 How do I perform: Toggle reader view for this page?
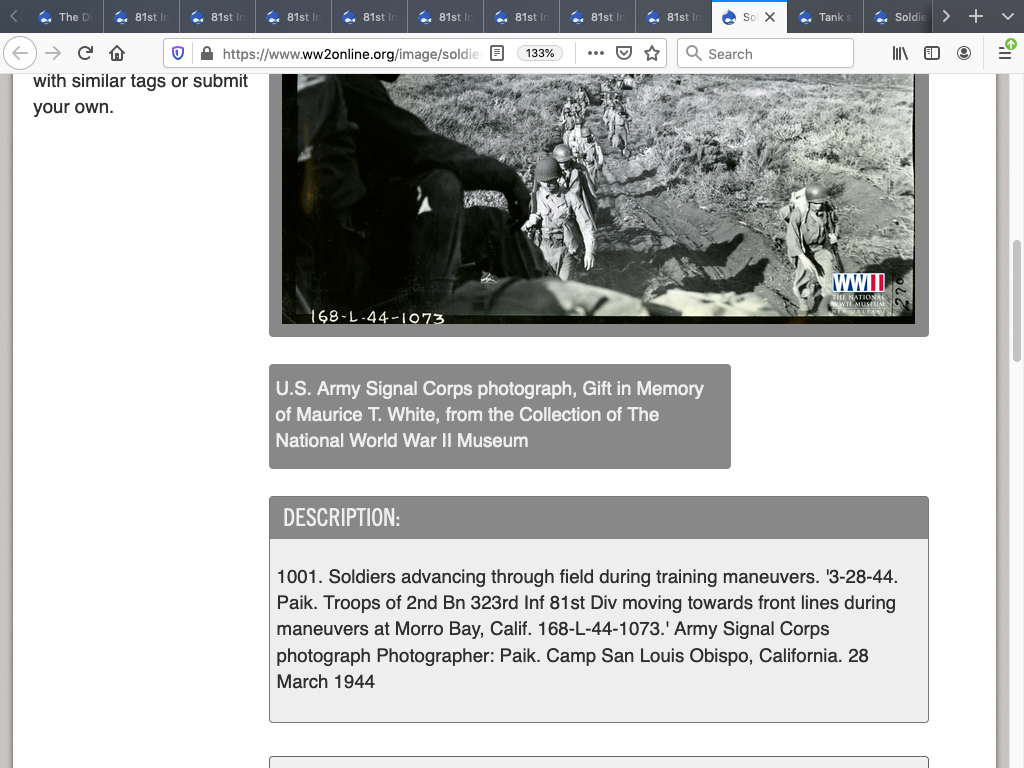497,53
